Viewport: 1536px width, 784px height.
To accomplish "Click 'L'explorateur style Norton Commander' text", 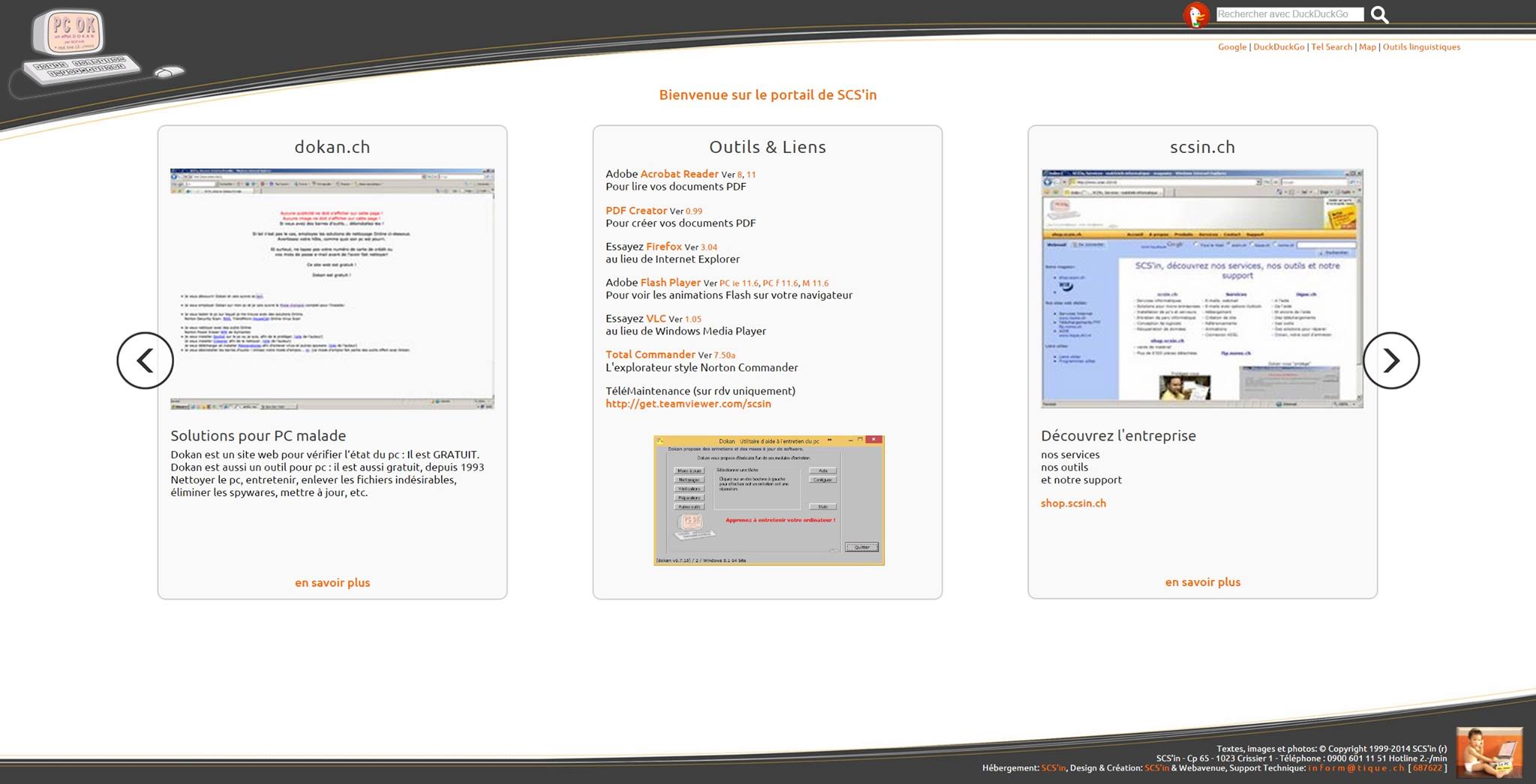I will point(702,368).
